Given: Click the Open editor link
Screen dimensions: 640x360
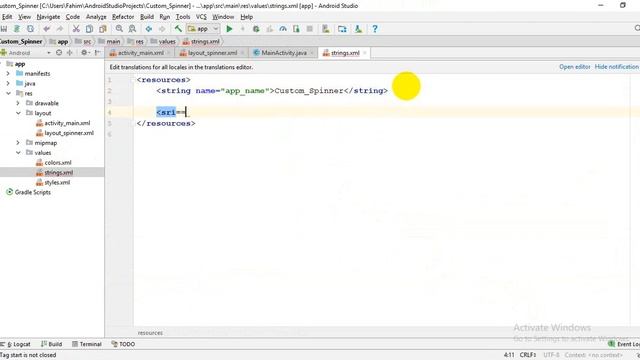Looking at the screenshot, I should (x=575, y=67).
